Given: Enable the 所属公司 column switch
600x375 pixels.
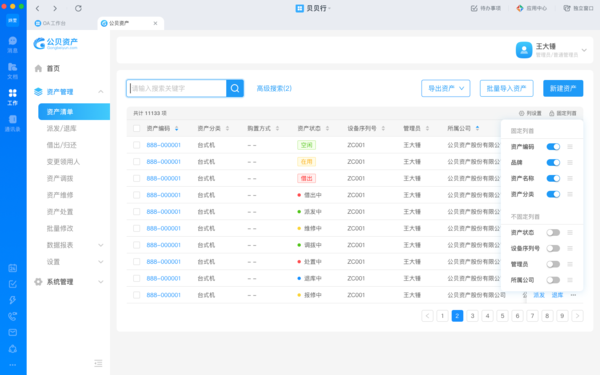Looking at the screenshot, I should pos(553,280).
